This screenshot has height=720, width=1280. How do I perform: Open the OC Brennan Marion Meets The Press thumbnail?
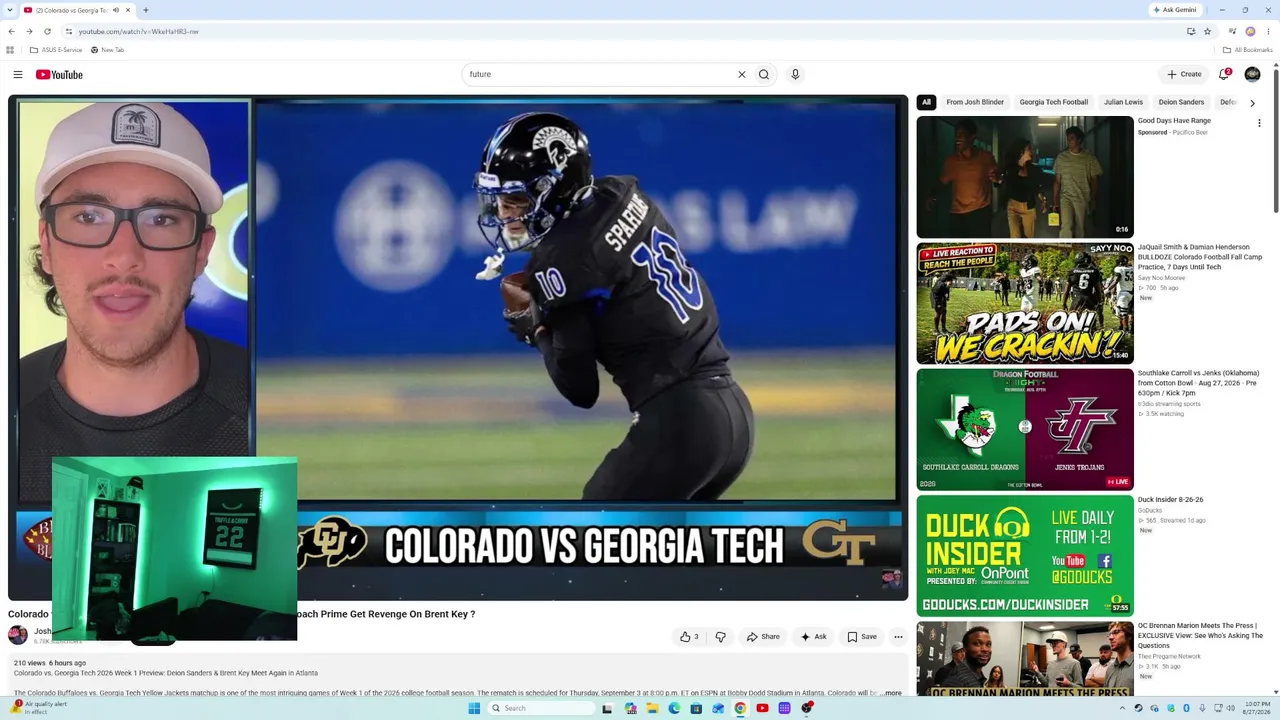[1025, 658]
